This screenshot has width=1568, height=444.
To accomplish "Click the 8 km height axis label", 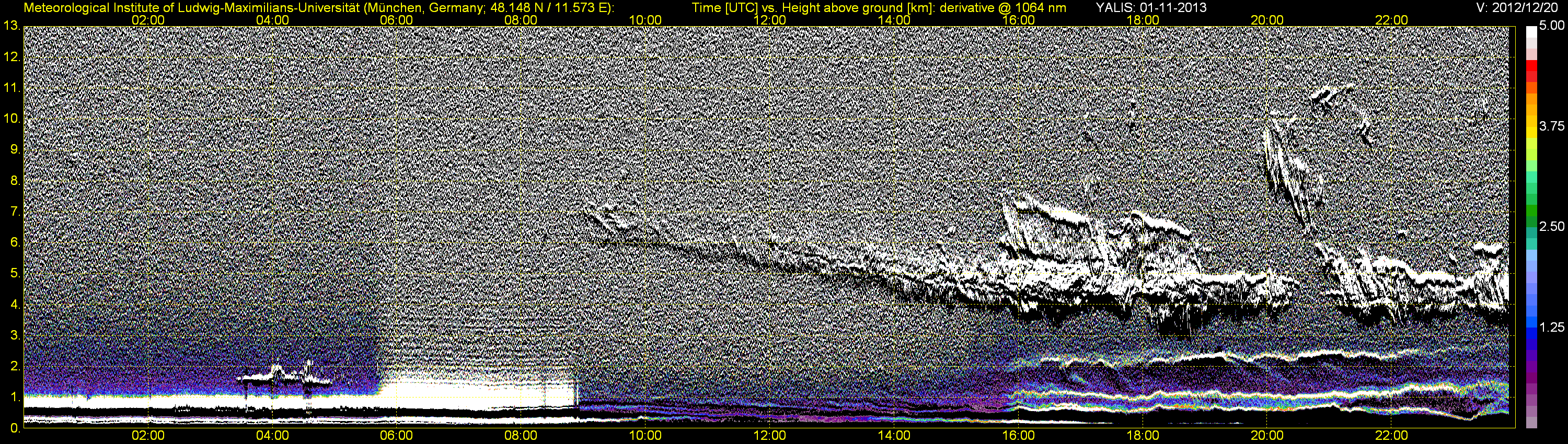I will tap(15, 181).
